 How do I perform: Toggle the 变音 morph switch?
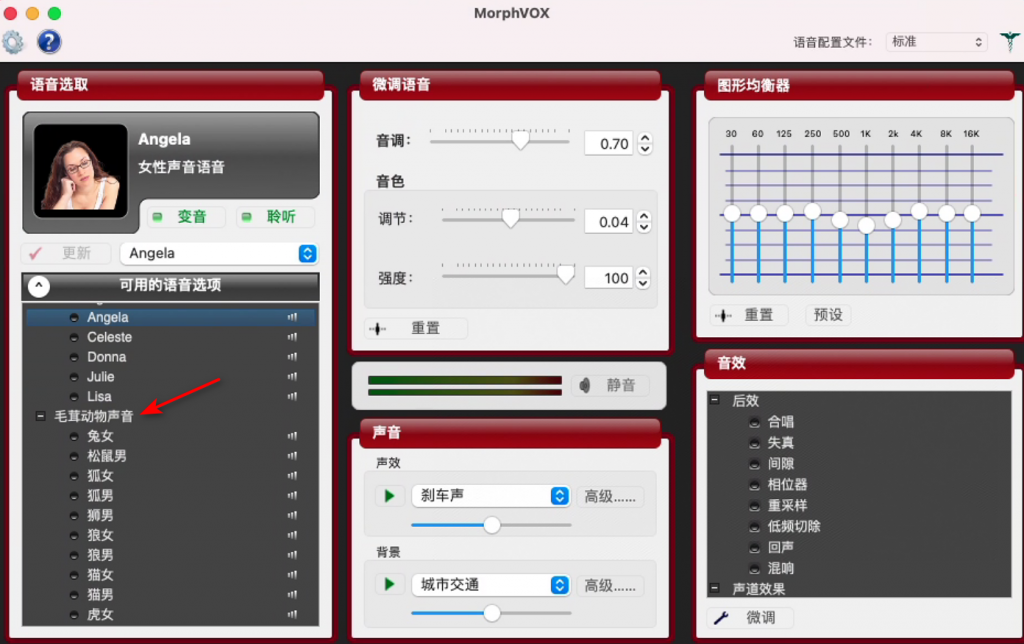[x=185, y=217]
